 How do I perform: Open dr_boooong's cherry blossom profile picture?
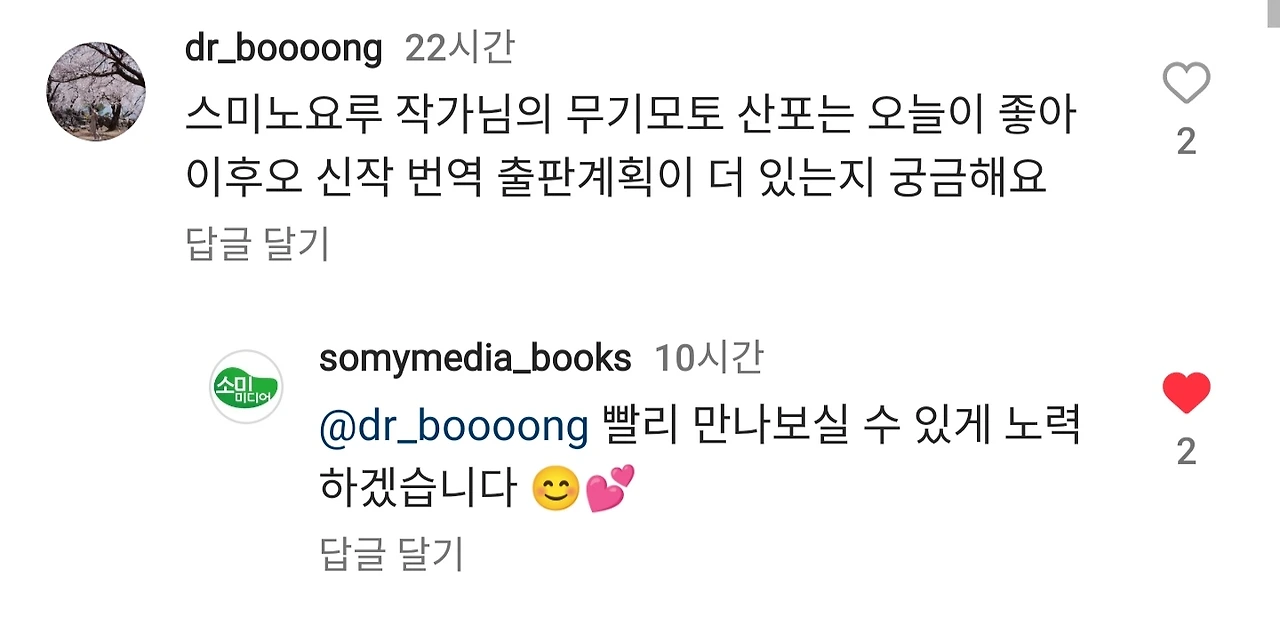[96, 92]
